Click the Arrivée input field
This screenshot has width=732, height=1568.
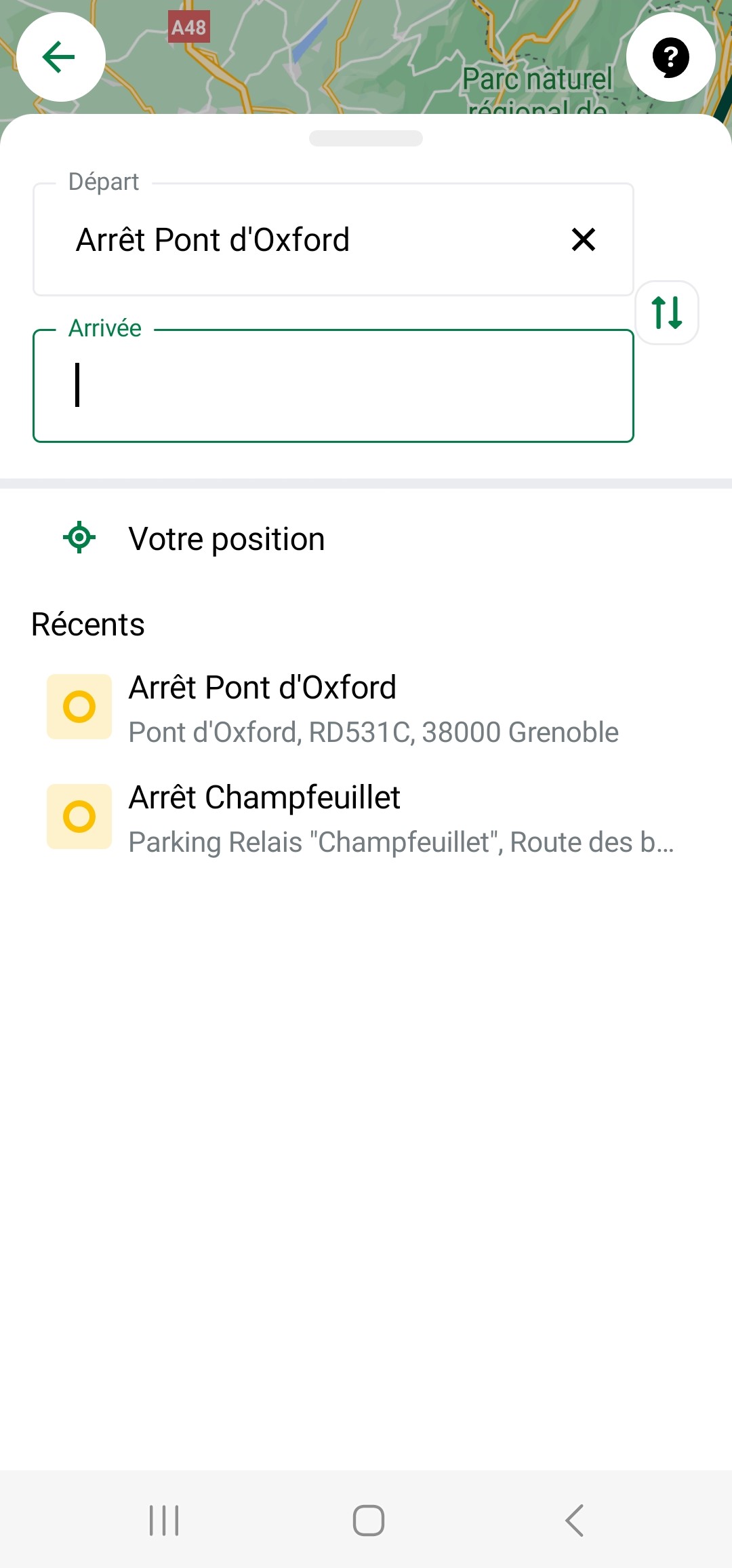[x=332, y=386]
